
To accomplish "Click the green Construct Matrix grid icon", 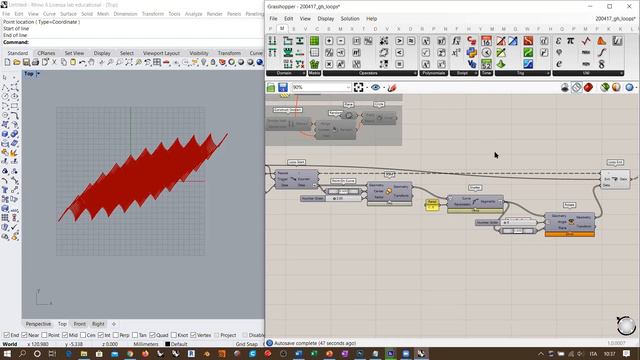I will tap(314, 41).
